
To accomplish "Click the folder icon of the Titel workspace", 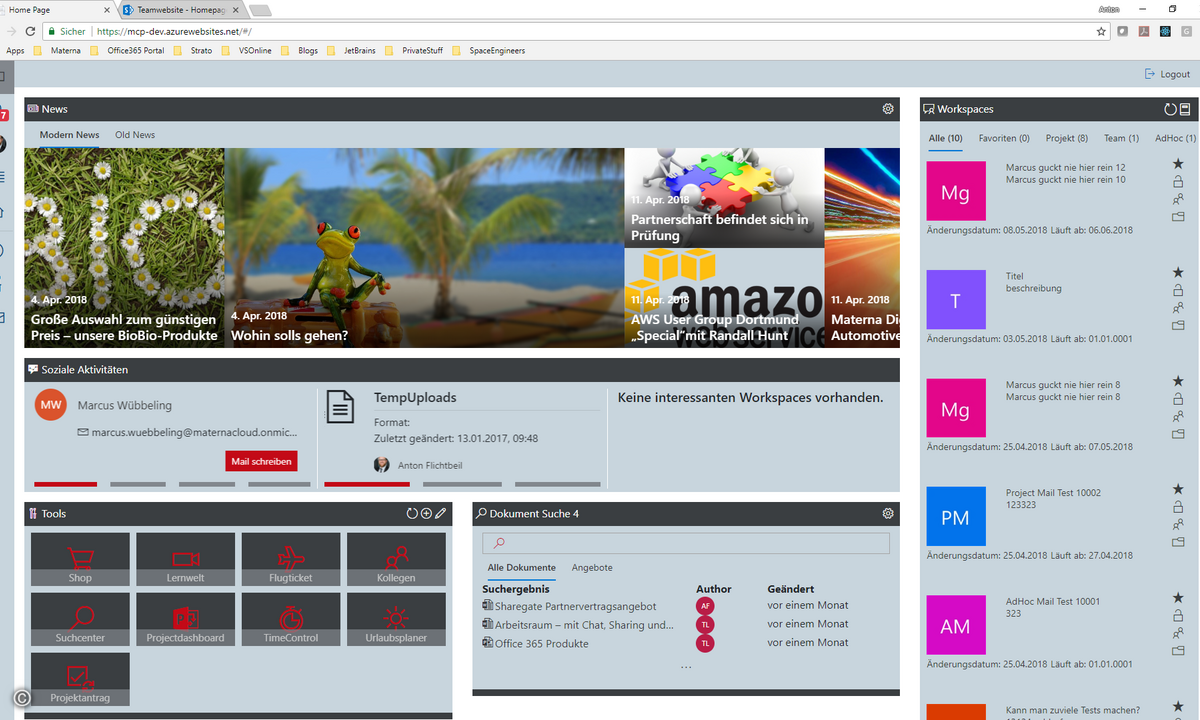I will pos(1178,325).
